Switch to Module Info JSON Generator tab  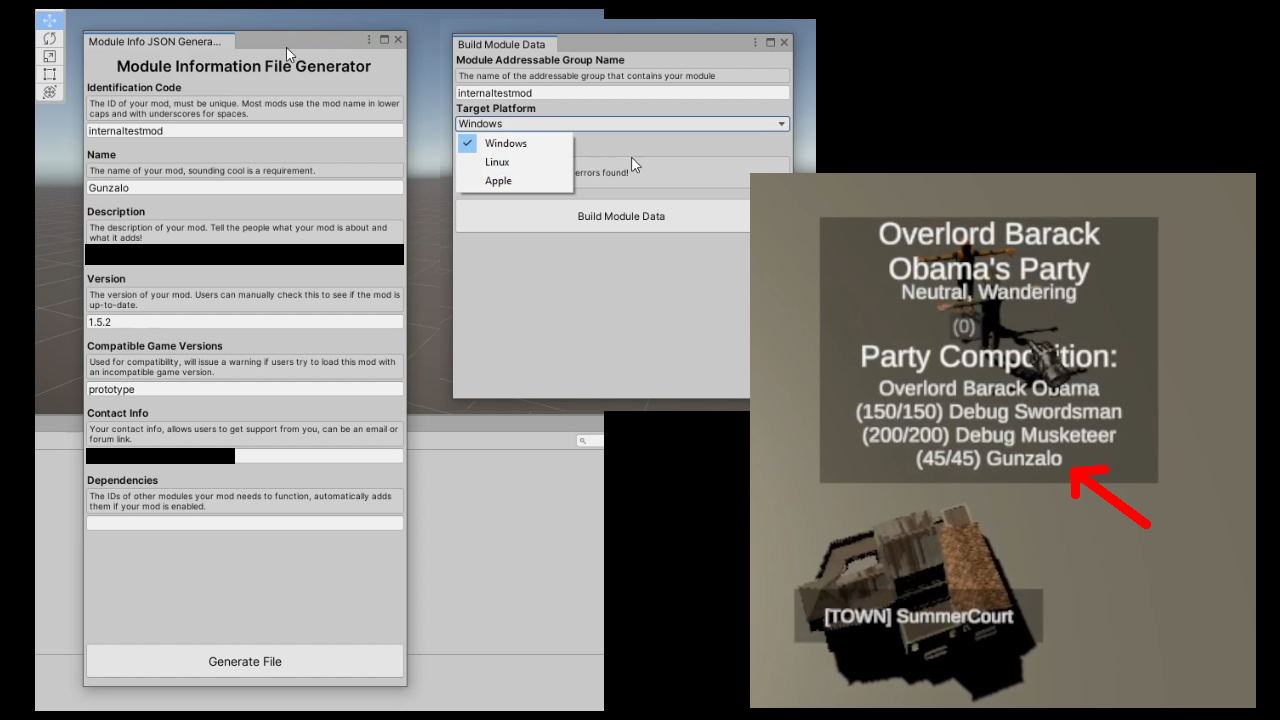155,41
